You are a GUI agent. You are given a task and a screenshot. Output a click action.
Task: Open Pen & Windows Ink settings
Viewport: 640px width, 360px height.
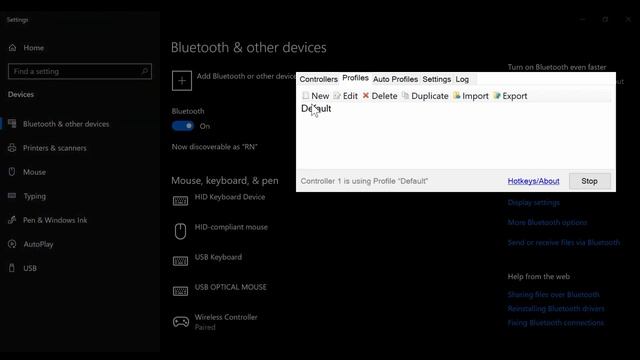tap(48, 220)
